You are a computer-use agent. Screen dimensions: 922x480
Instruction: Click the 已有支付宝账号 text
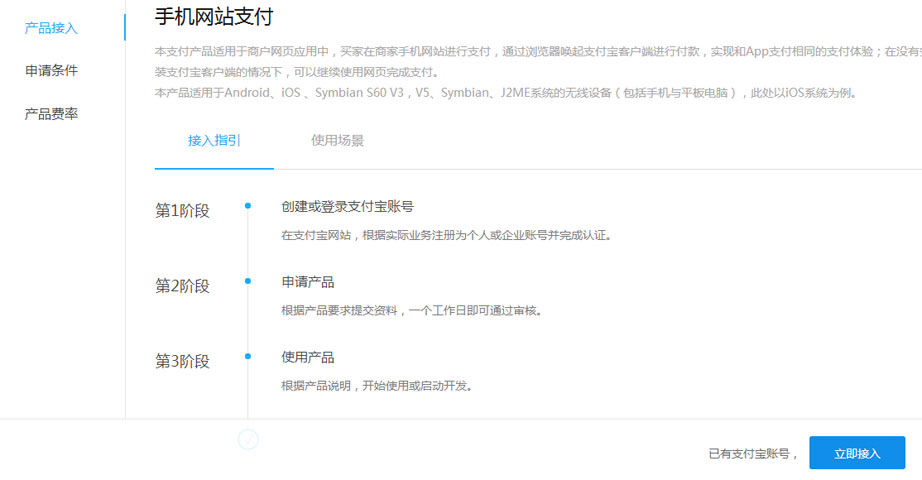tap(753, 454)
